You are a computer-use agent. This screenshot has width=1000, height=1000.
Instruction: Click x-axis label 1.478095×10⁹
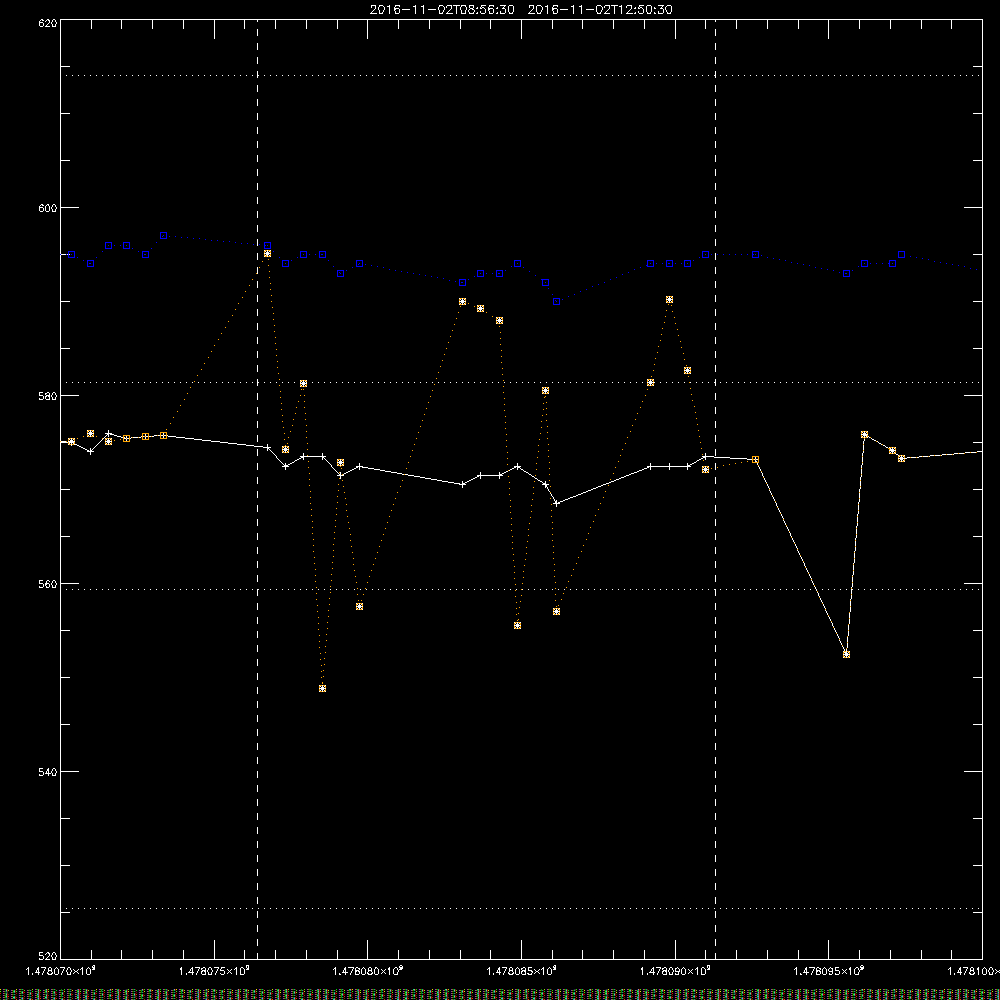pyautogui.click(x=828, y=971)
